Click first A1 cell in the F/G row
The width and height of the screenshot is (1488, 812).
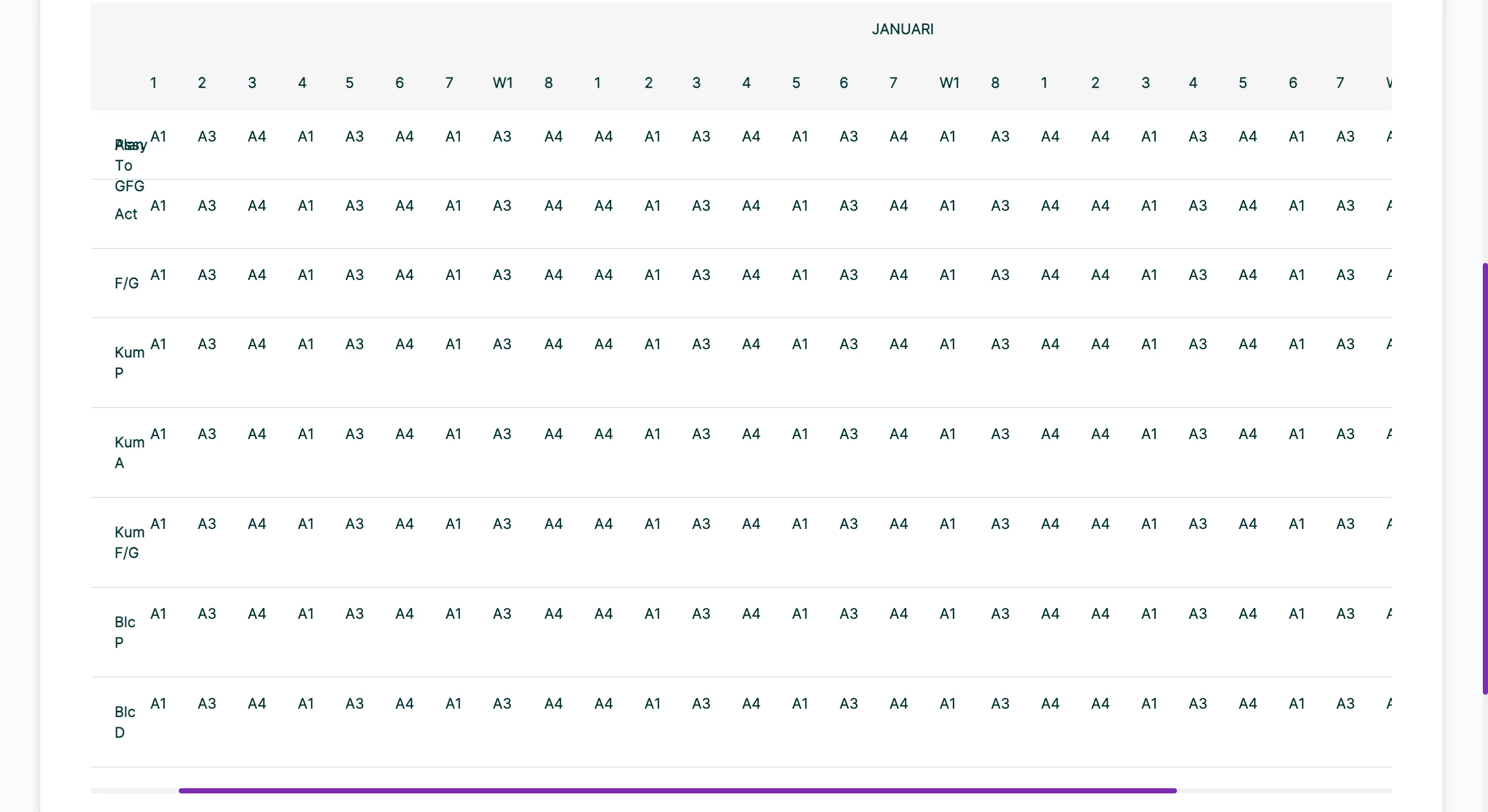tap(158, 275)
